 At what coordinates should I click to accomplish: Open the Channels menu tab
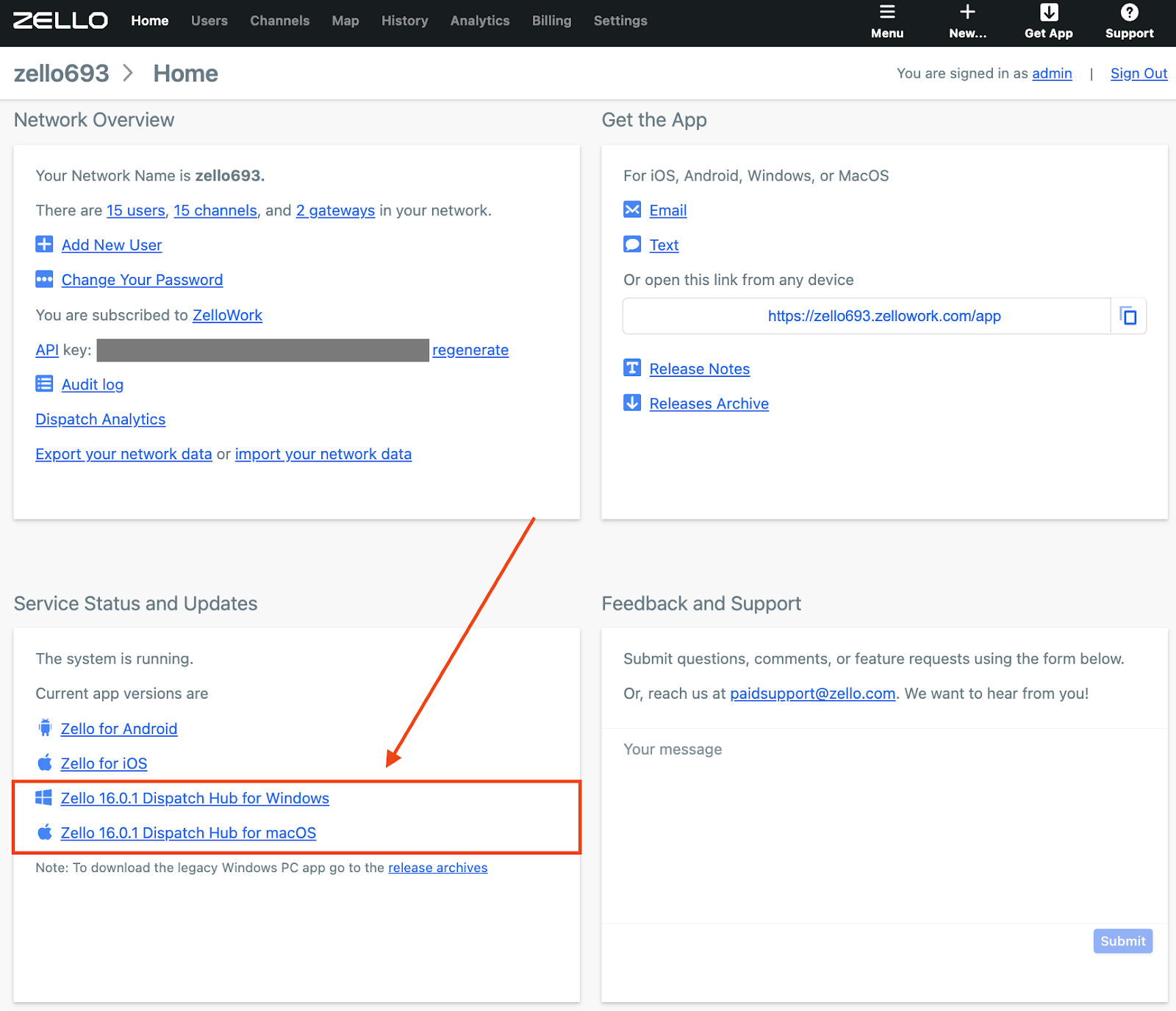tap(279, 21)
